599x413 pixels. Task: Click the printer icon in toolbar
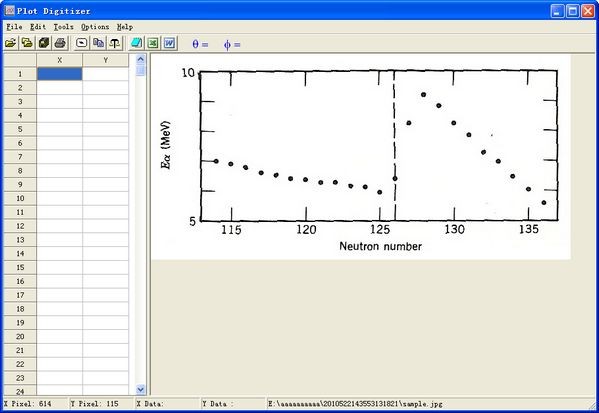tap(60, 43)
